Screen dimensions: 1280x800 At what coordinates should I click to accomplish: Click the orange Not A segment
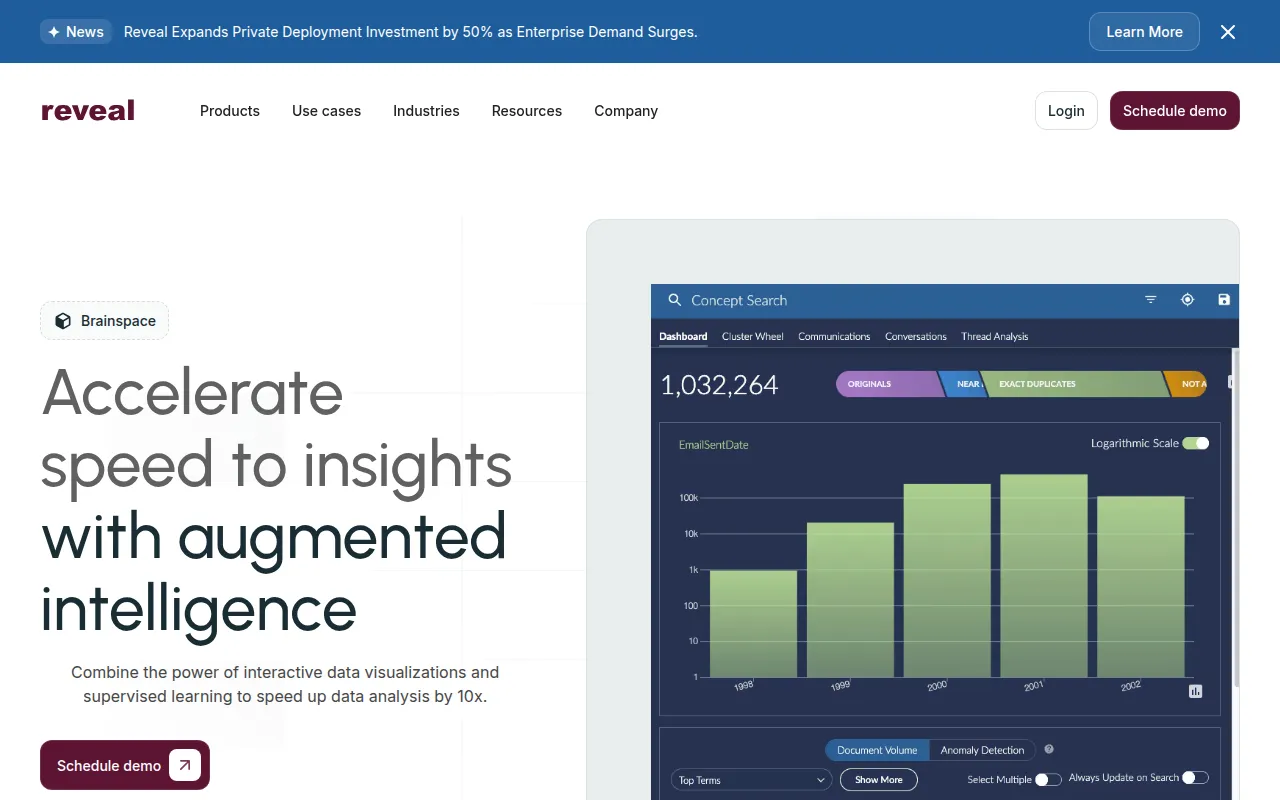point(1187,384)
